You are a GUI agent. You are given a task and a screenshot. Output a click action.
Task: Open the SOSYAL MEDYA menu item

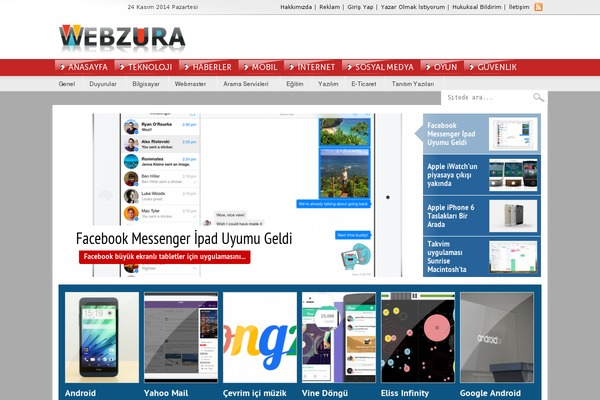(x=381, y=67)
